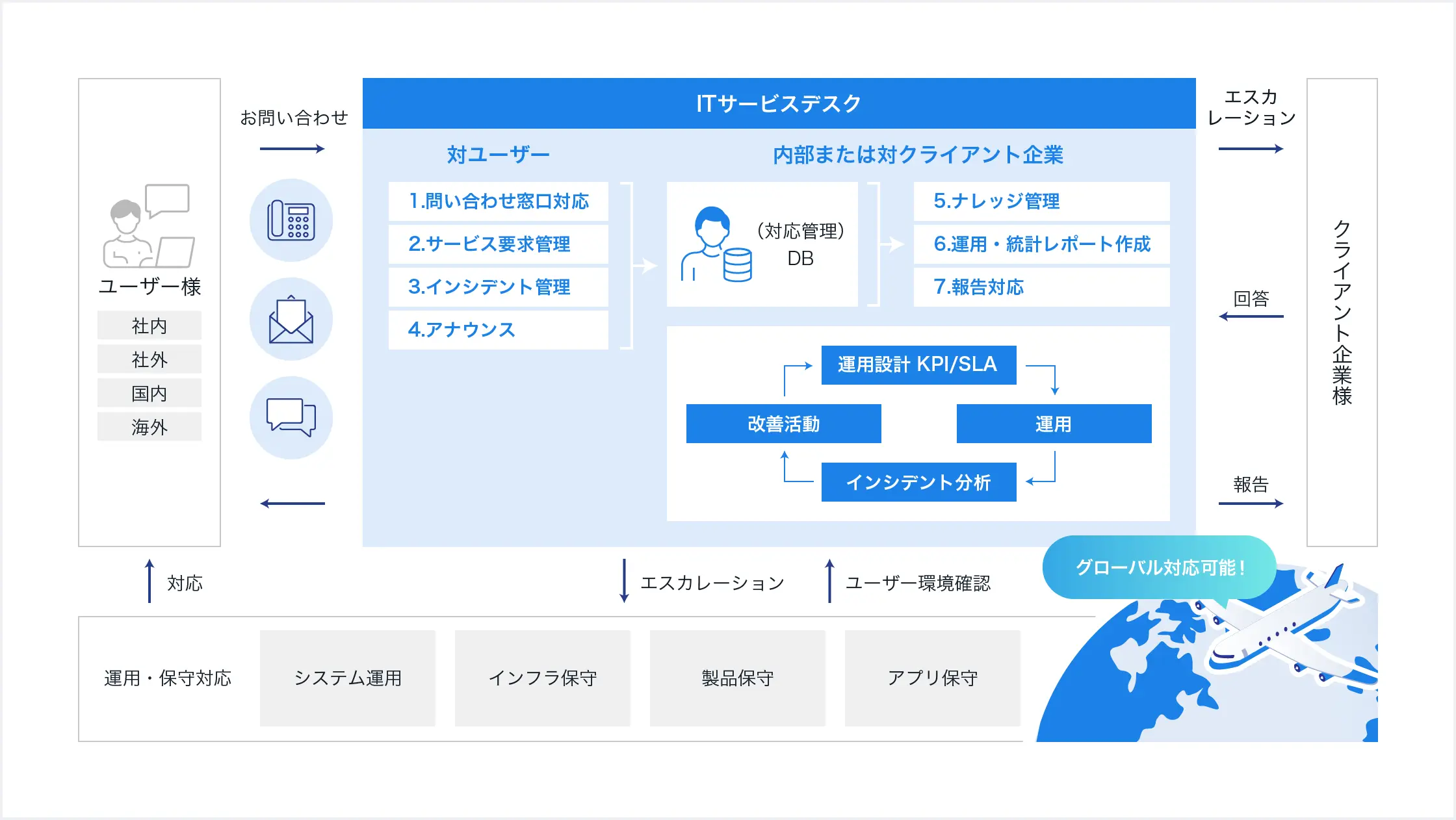
Task: Select 1.問い合わせ窓口対応 item
Action: tap(498, 201)
